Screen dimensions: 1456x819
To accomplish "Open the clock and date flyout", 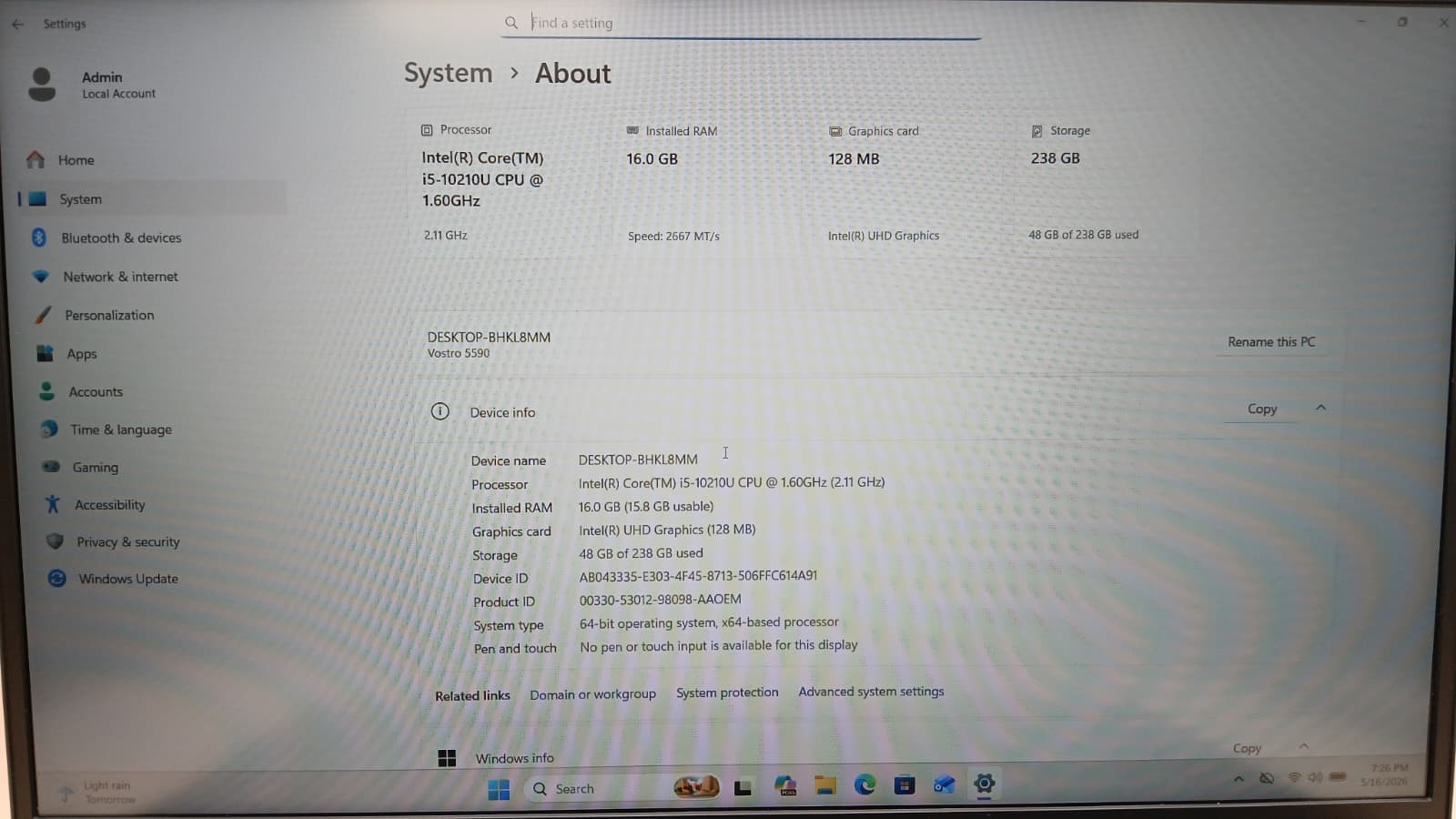I will pyautogui.click(x=1385, y=775).
